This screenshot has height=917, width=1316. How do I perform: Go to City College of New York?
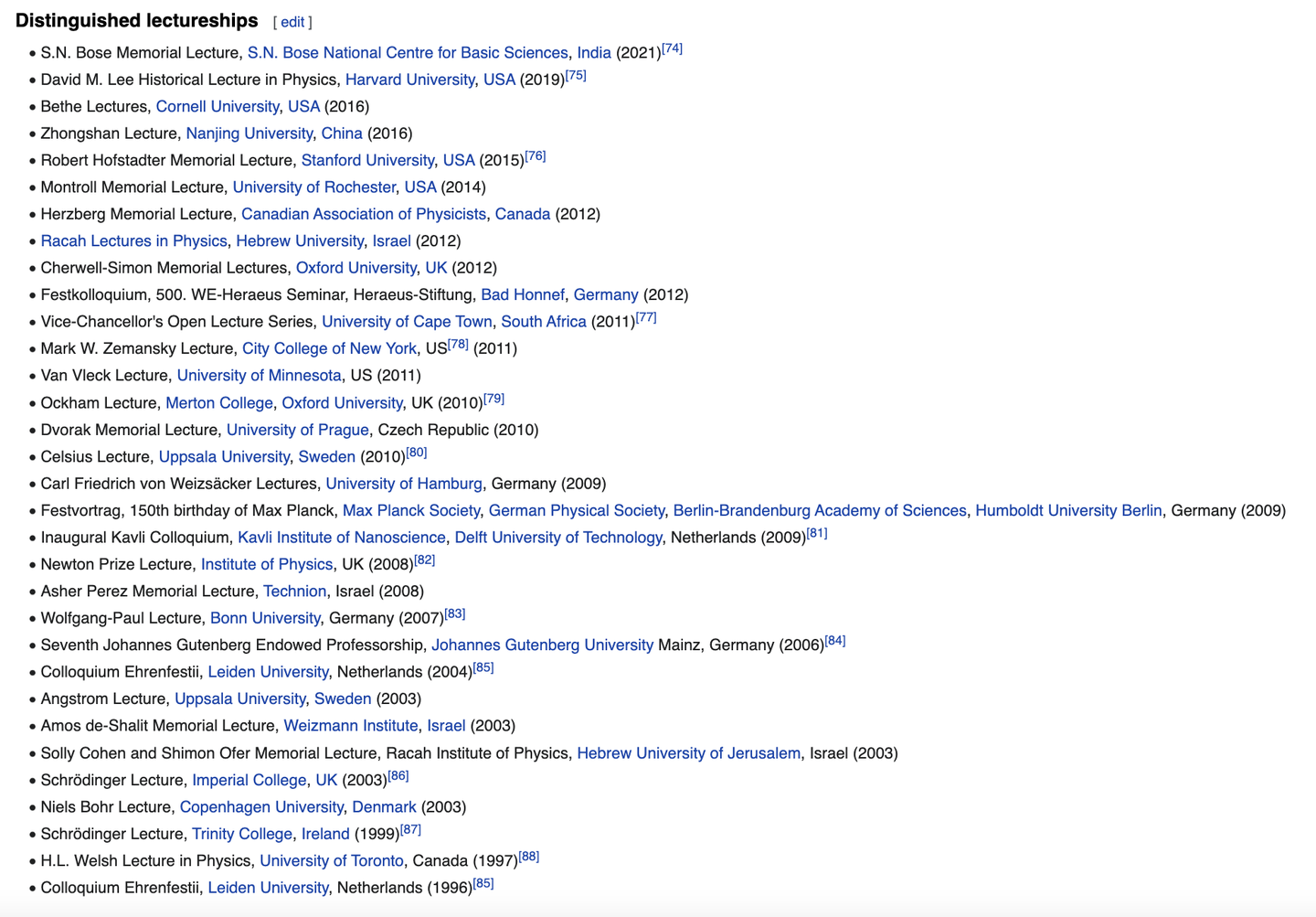tap(329, 348)
